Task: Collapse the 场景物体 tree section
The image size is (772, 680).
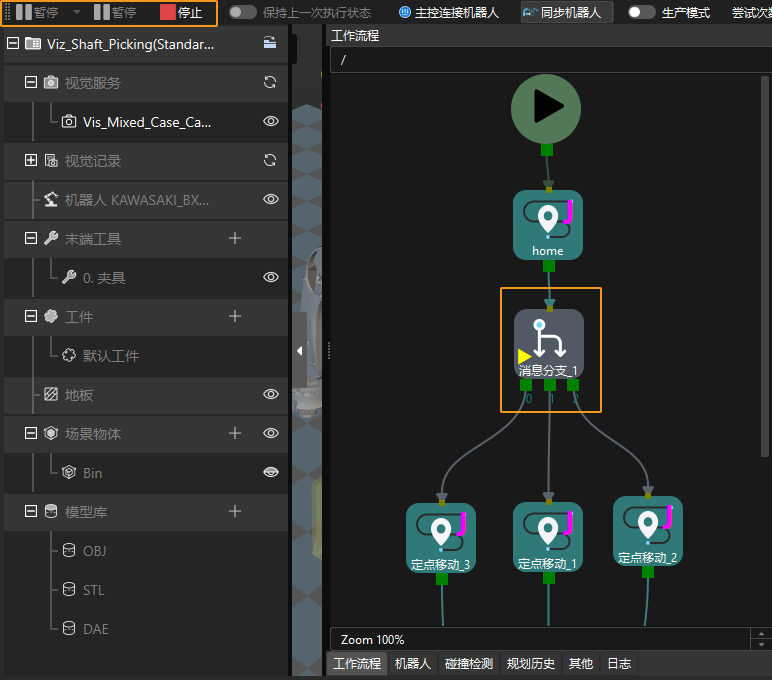Action: [31, 433]
